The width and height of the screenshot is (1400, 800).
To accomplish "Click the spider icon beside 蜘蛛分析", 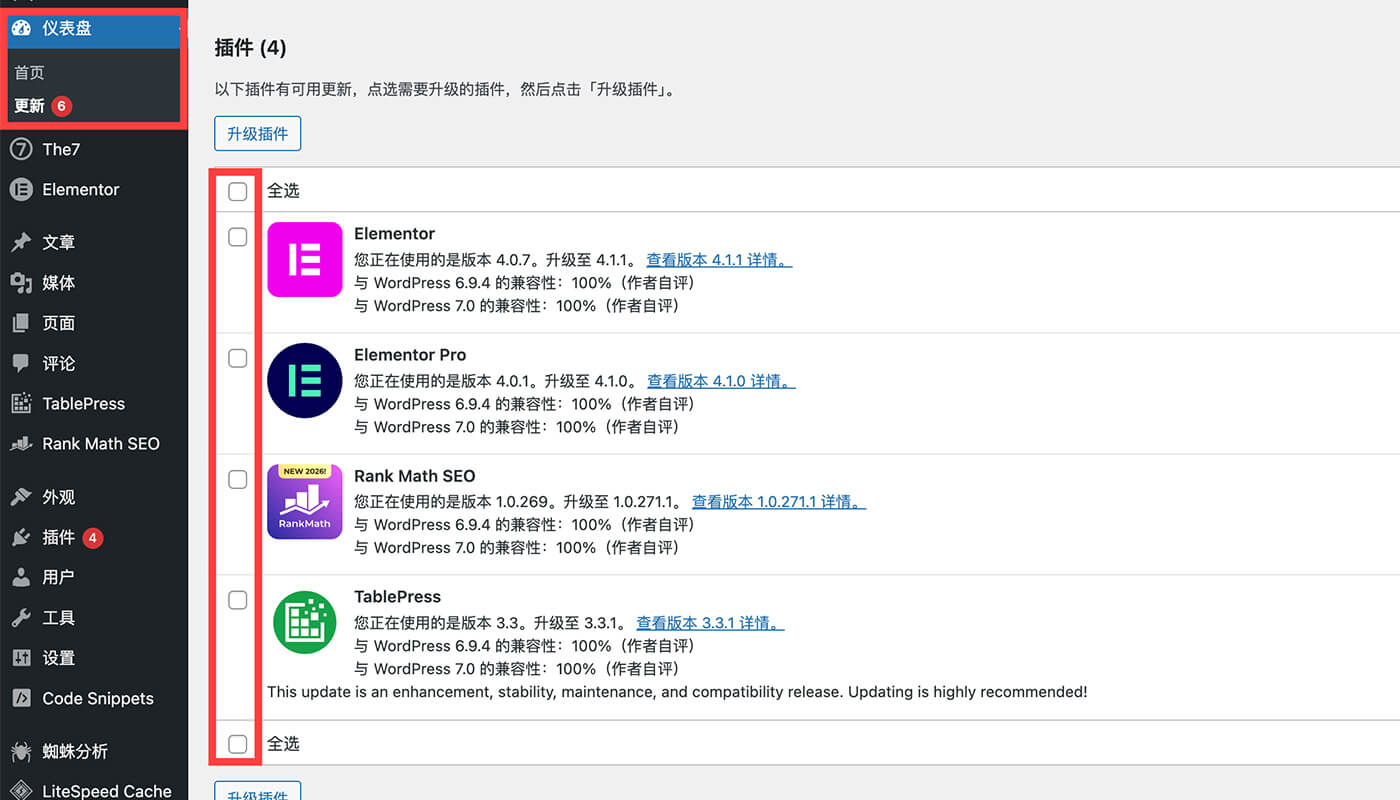I will click(21, 751).
